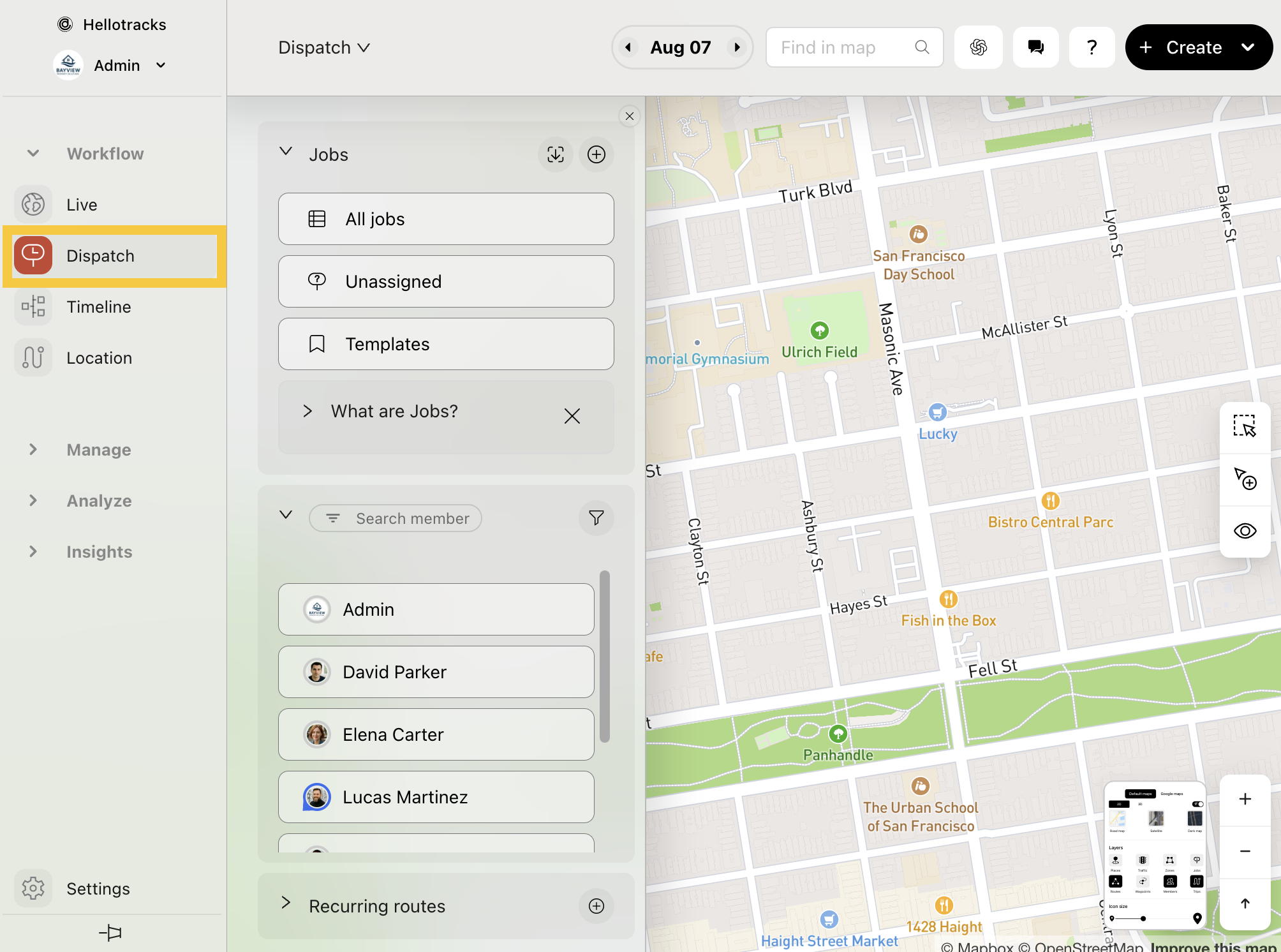Toggle the Places layer
The height and width of the screenshot is (952, 1281).
[1116, 860]
